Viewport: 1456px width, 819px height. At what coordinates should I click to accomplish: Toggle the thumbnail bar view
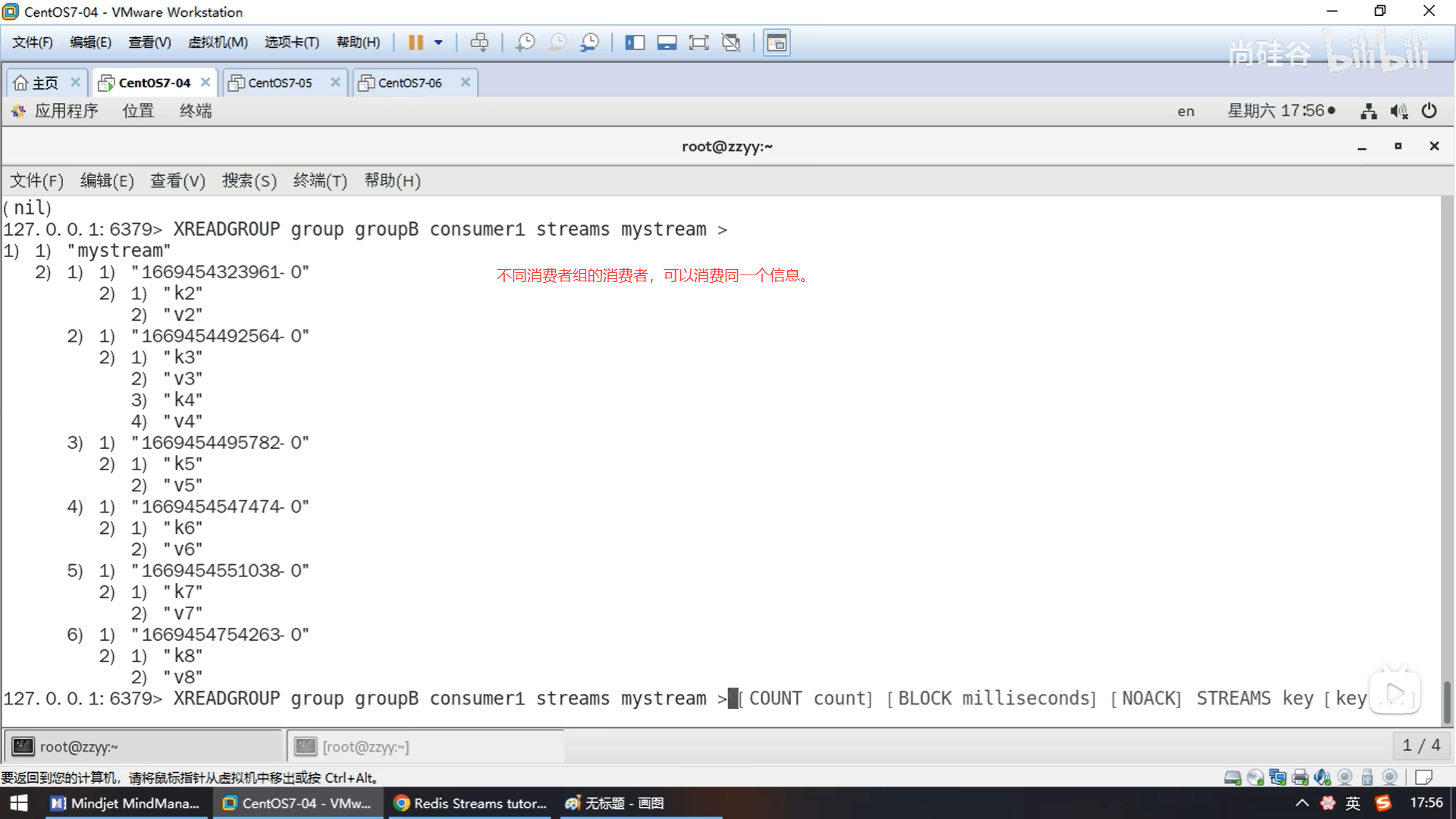click(x=667, y=42)
